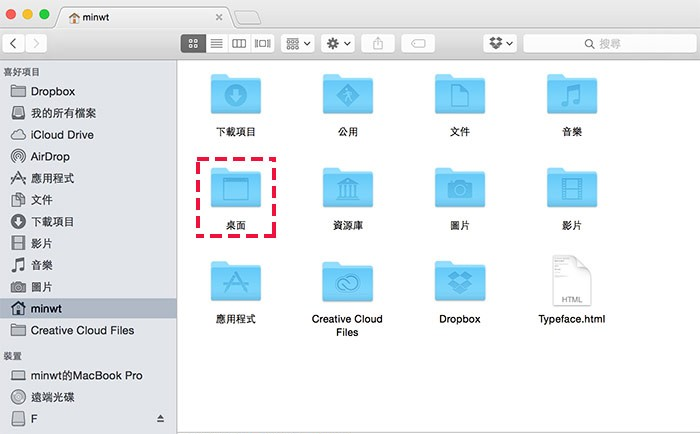Select the 公用 folder icon

(348, 94)
